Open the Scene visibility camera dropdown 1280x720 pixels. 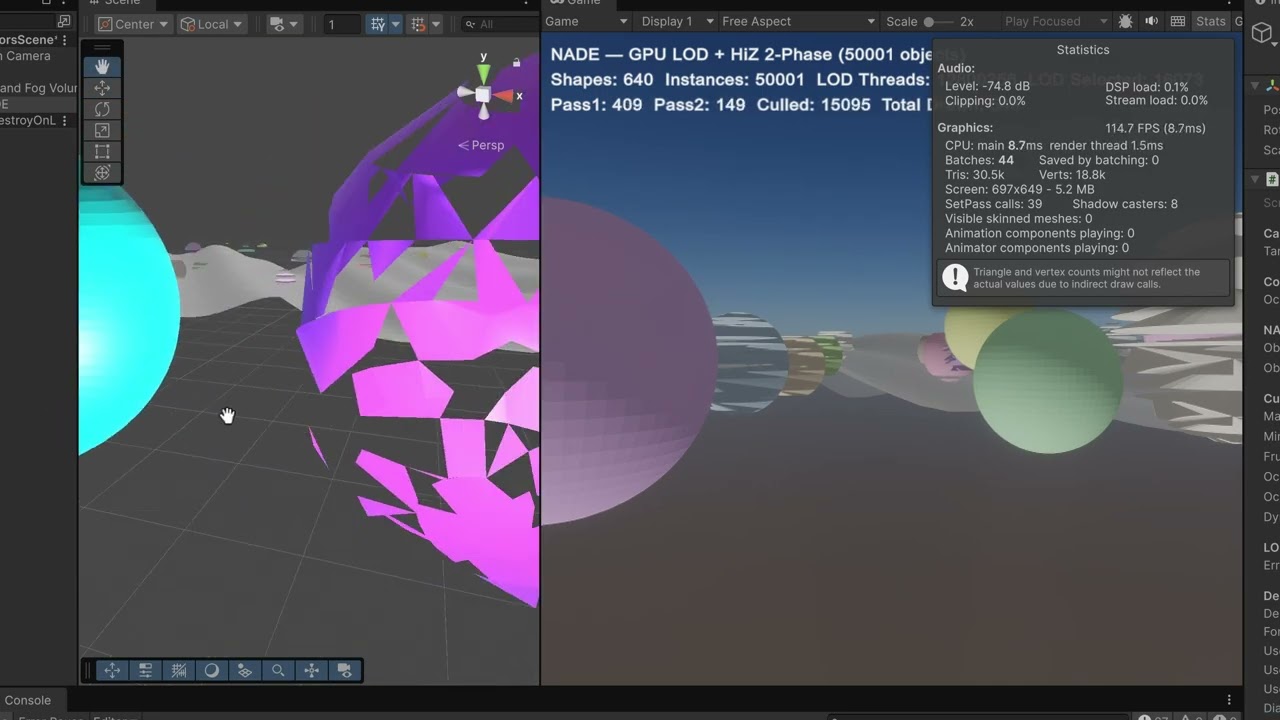coord(284,24)
